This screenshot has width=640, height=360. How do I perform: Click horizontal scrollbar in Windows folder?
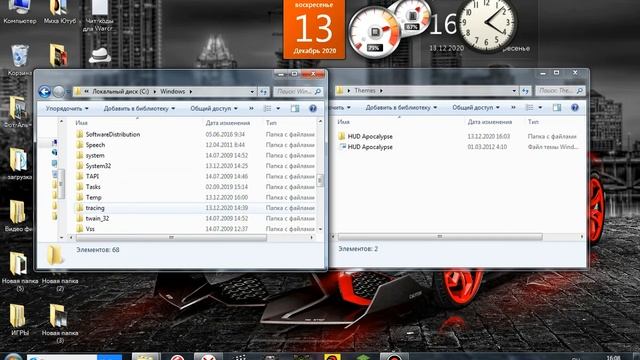tap(171, 238)
